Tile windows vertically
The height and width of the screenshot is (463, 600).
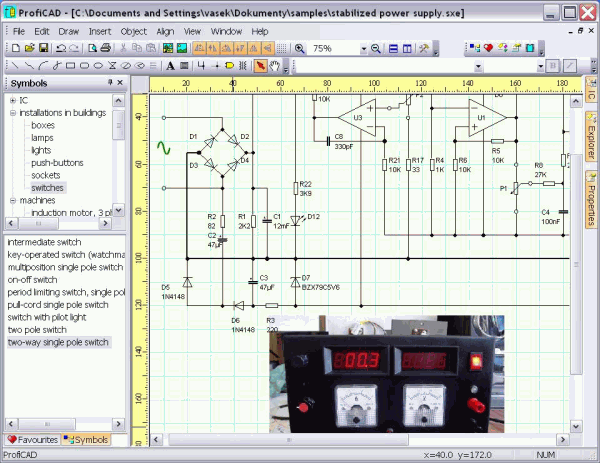(x=407, y=49)
